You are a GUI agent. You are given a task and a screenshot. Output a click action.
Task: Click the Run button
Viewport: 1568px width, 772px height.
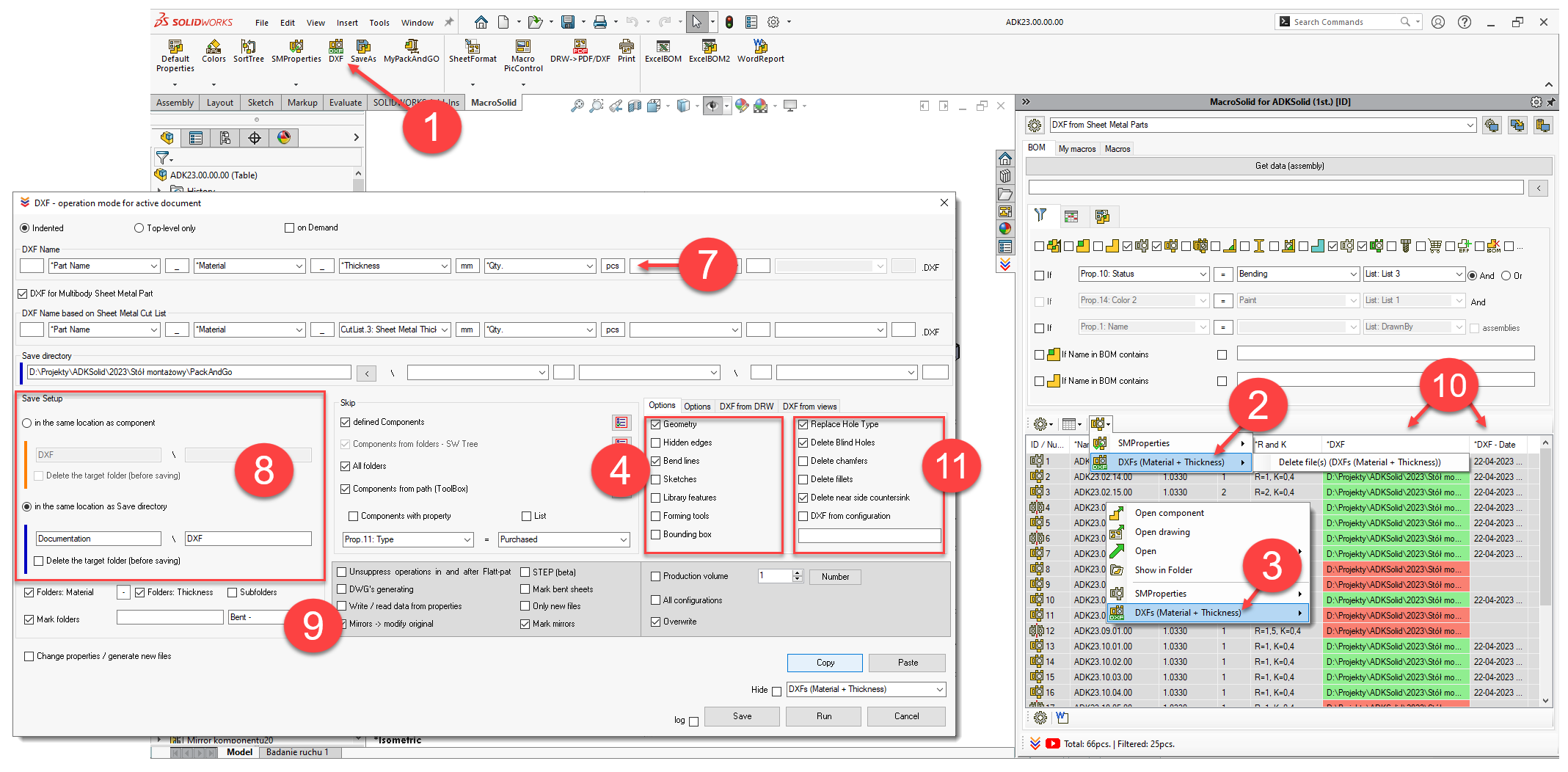click(824, 716)
